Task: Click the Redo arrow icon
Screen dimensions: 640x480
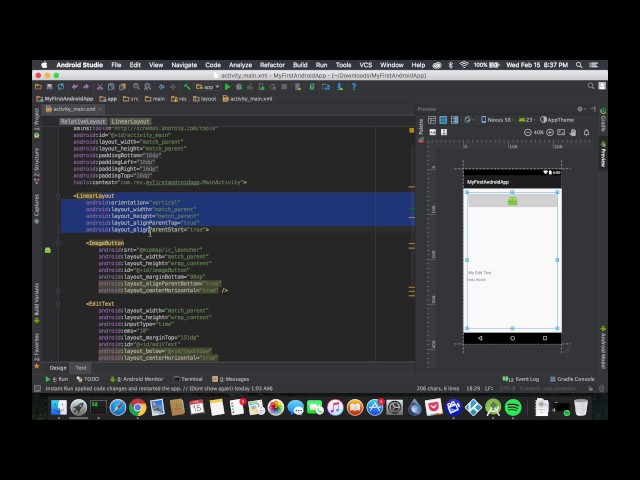Action: pos(86,87)
